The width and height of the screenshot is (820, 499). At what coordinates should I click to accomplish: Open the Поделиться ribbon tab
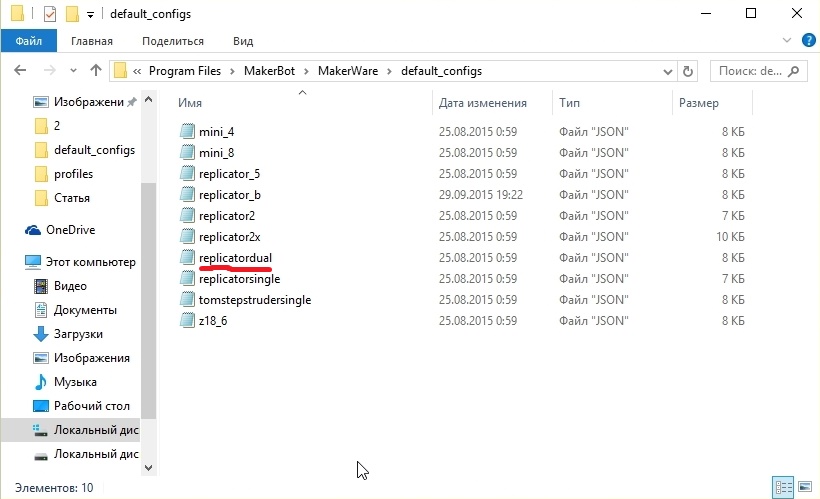(173, 41)
